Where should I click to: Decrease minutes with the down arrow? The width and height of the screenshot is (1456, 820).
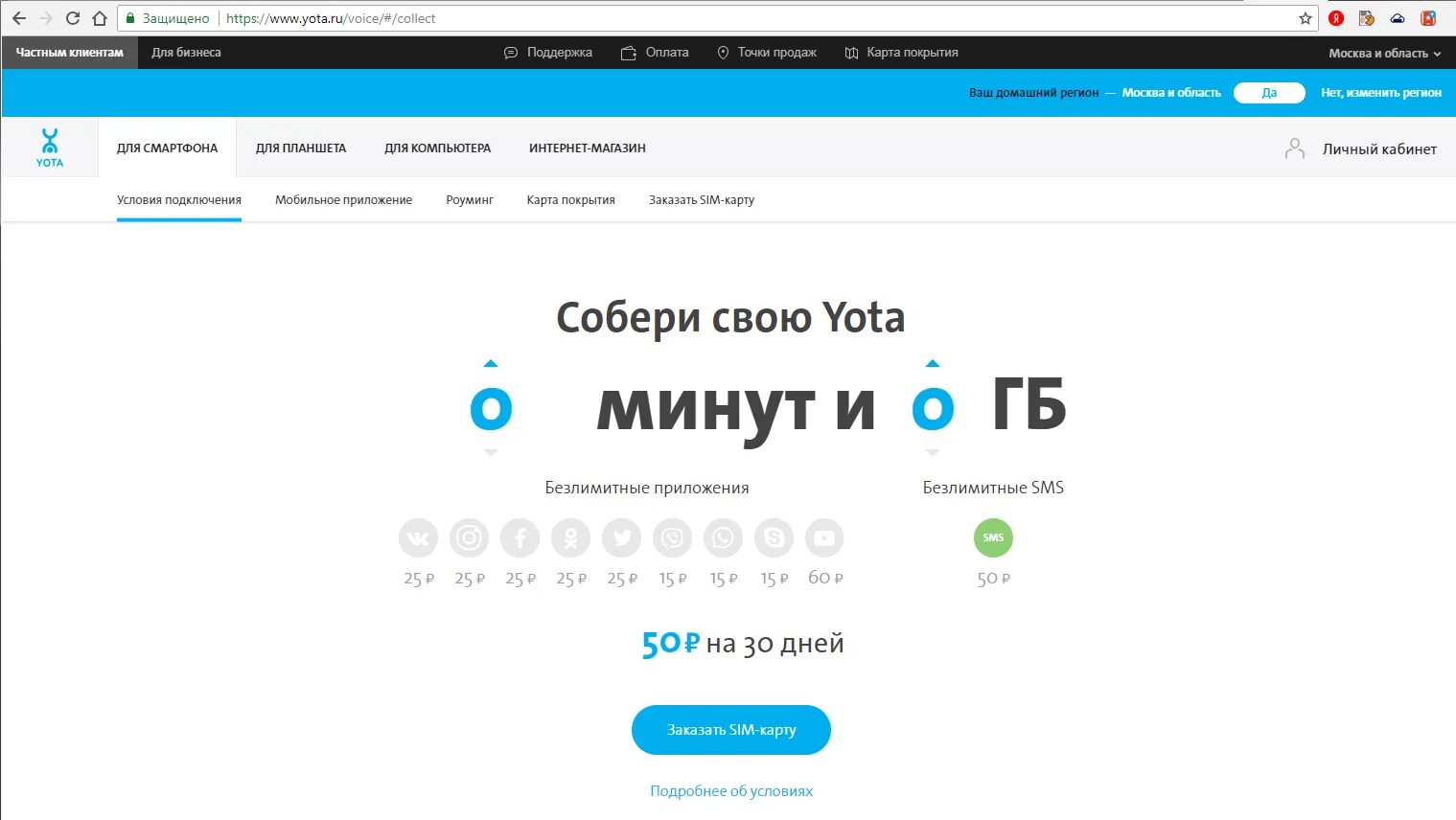[491, 452]
